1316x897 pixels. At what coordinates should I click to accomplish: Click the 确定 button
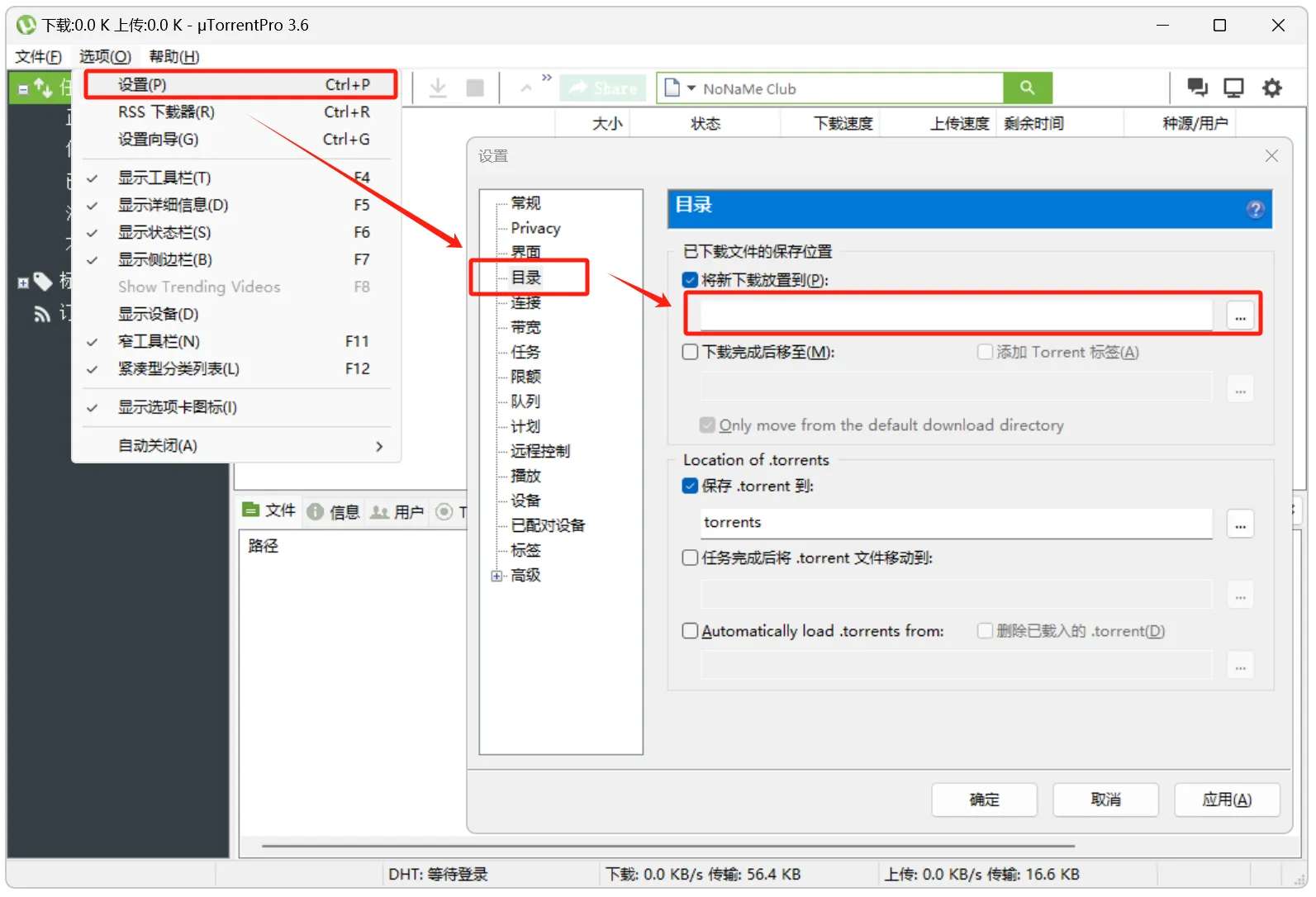tap(983, 800)
